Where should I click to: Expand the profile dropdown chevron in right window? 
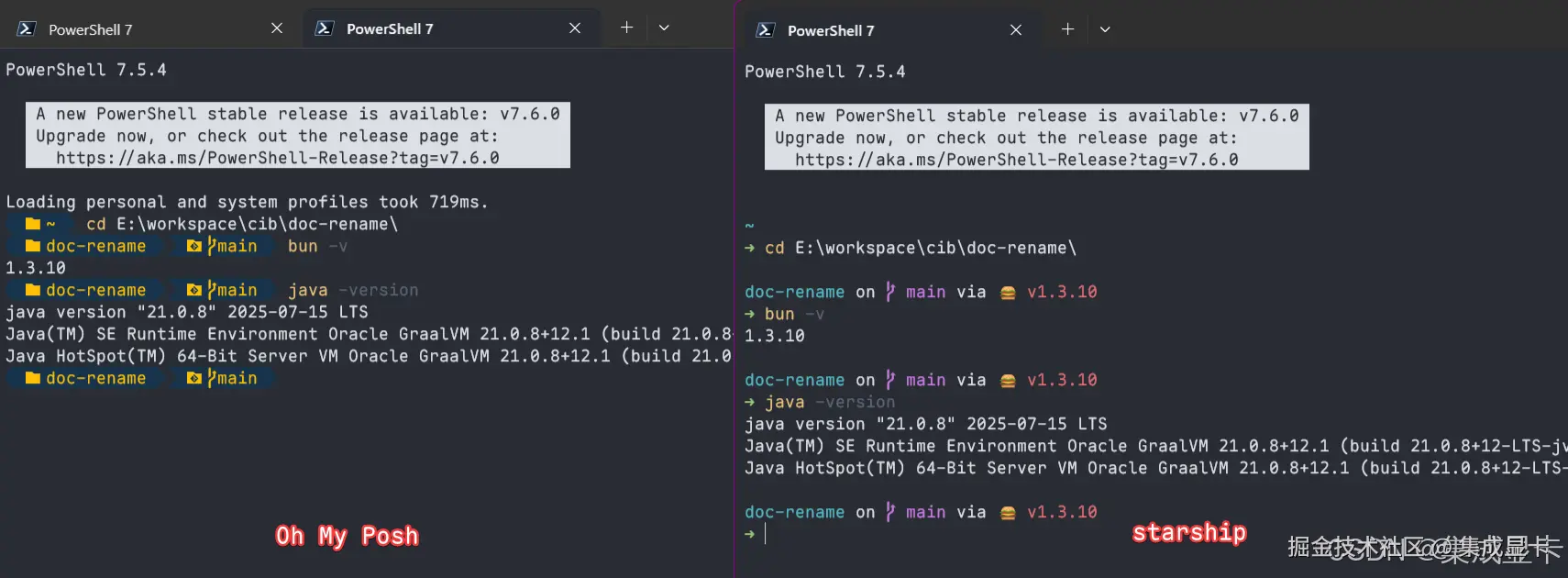pos(1105,29)
